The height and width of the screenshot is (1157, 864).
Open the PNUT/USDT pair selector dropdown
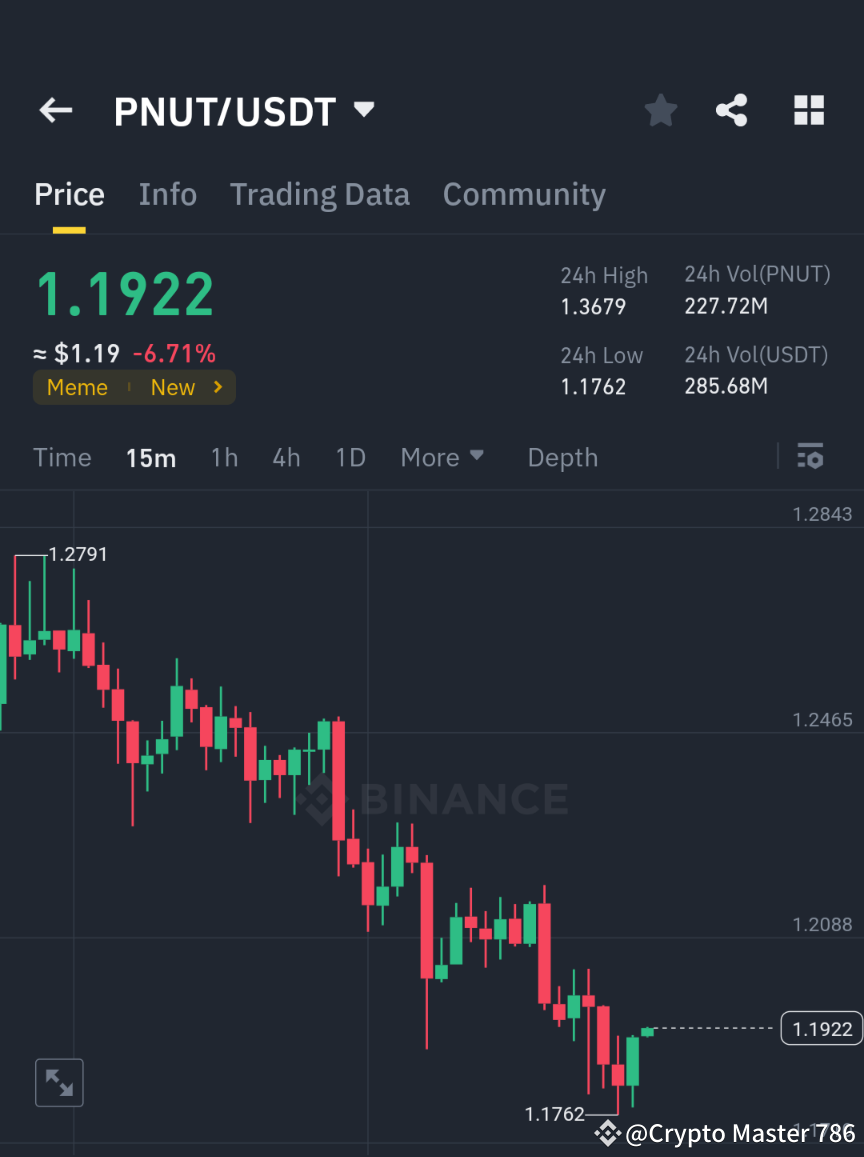pos(364,110)
